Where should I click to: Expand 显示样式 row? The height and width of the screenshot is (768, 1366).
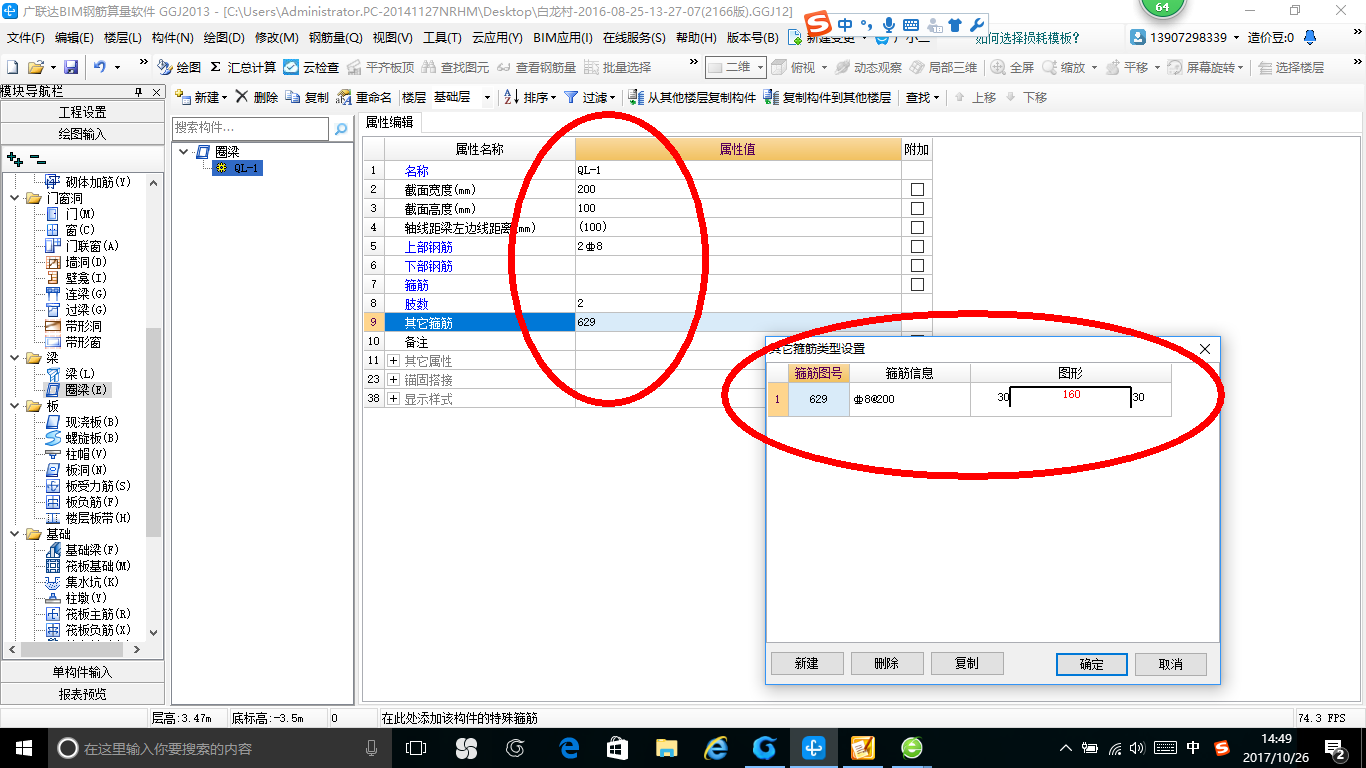coord(393,398)
